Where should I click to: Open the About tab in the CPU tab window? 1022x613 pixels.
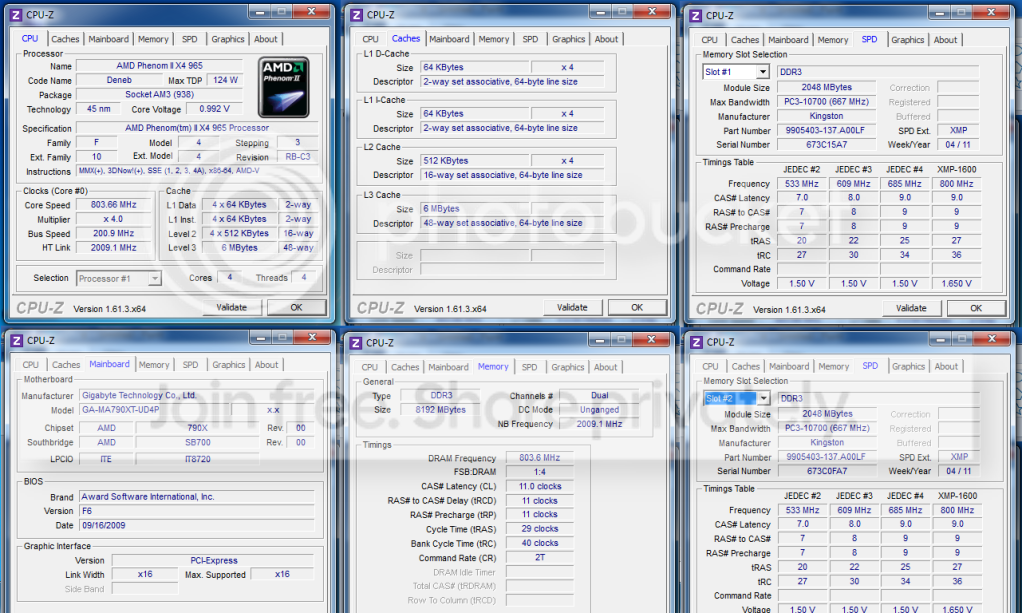[266, 39]
